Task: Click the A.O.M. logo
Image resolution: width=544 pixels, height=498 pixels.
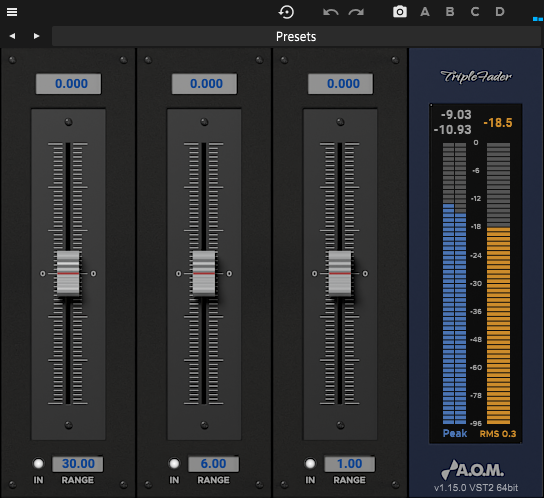Action: [x=472, y=470]
